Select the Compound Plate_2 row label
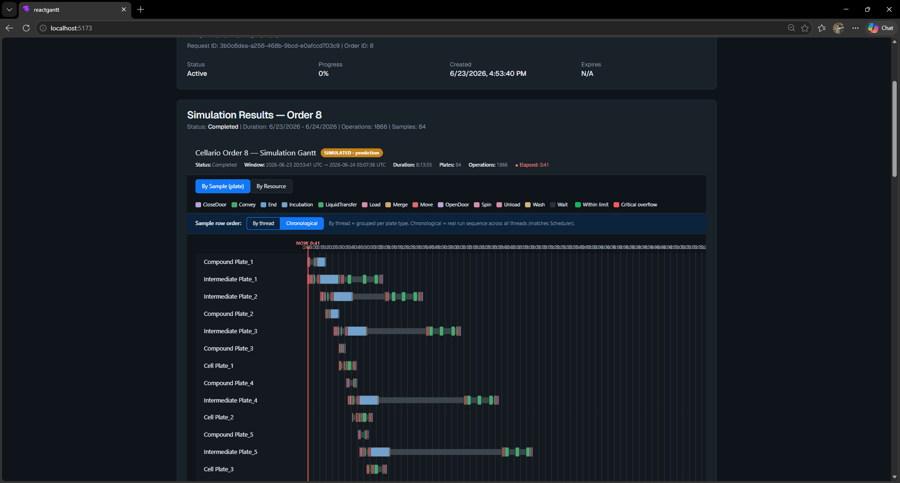The height and width of the screenshot is (483, 900). (228, 314)
